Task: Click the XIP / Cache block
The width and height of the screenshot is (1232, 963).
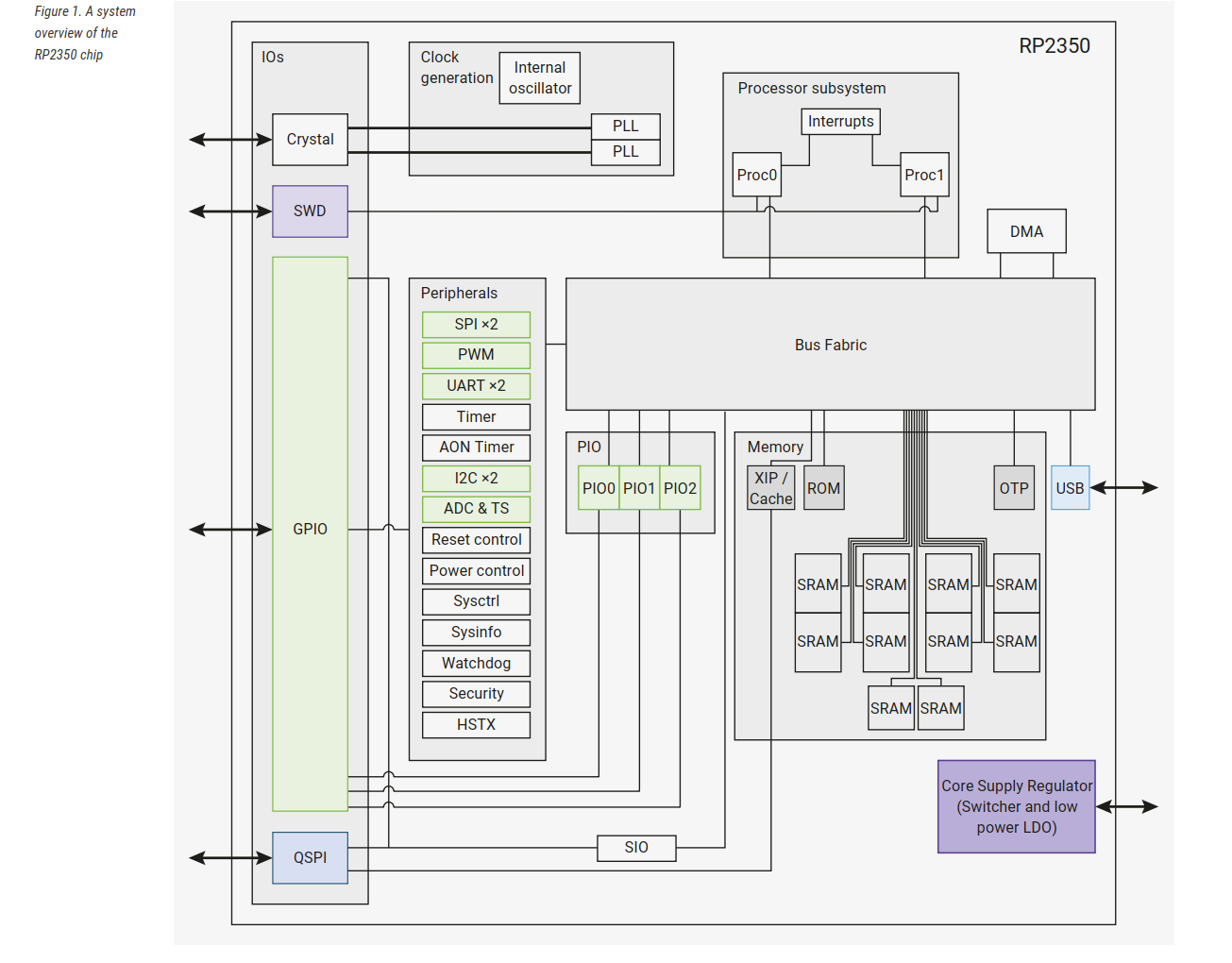Action: [770, 488]
